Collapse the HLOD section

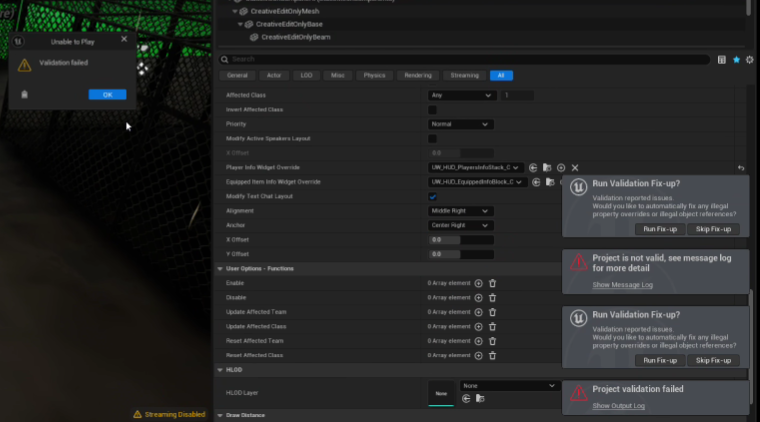click(x=220, y=370)
